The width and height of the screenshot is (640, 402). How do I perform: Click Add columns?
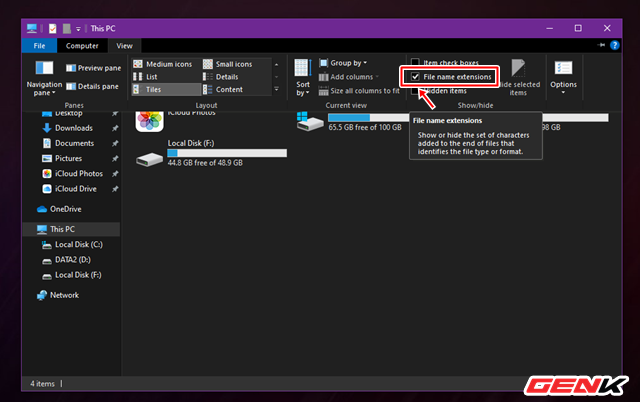point(349,77)
